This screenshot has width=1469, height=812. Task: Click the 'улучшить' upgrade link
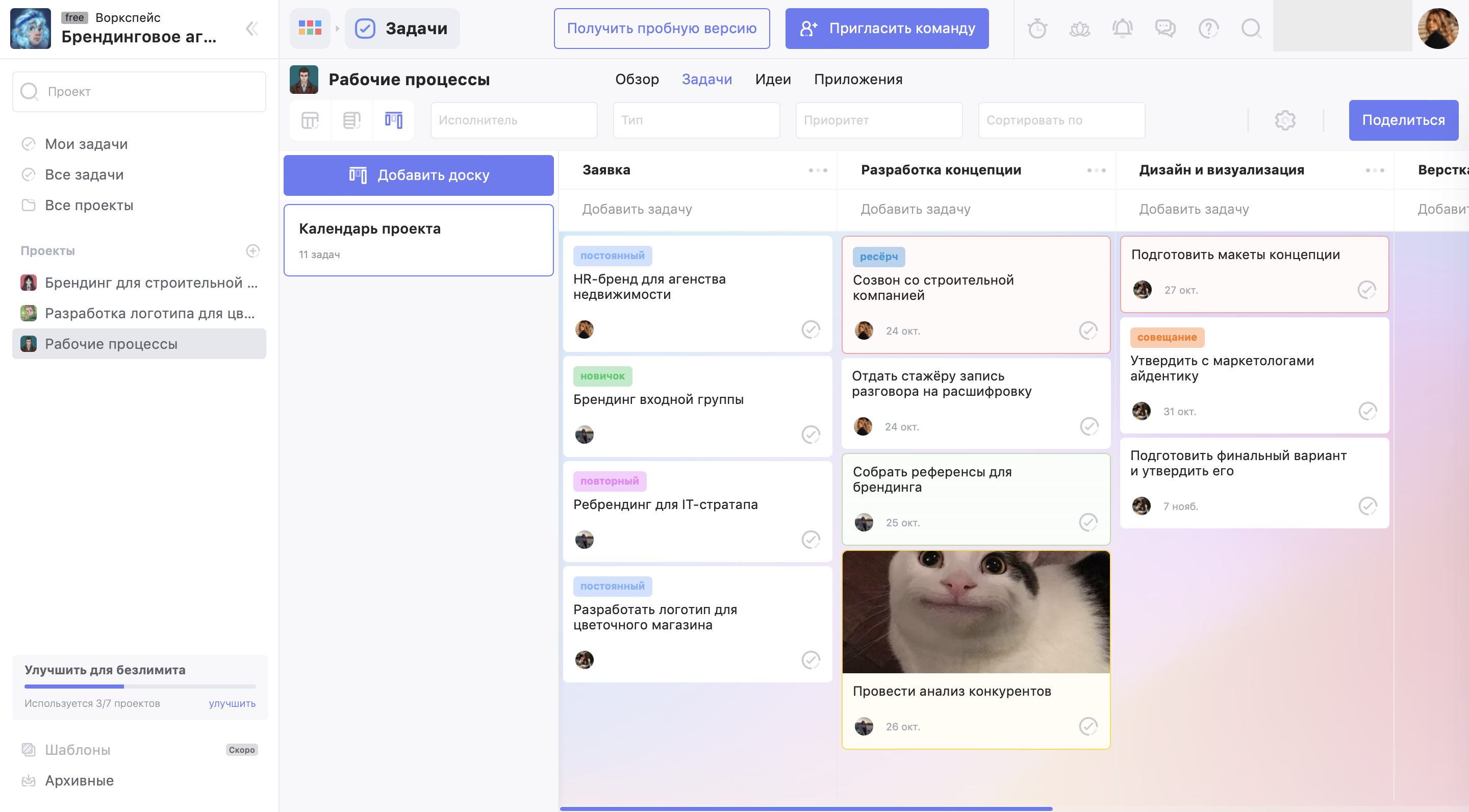click(232, 703)
